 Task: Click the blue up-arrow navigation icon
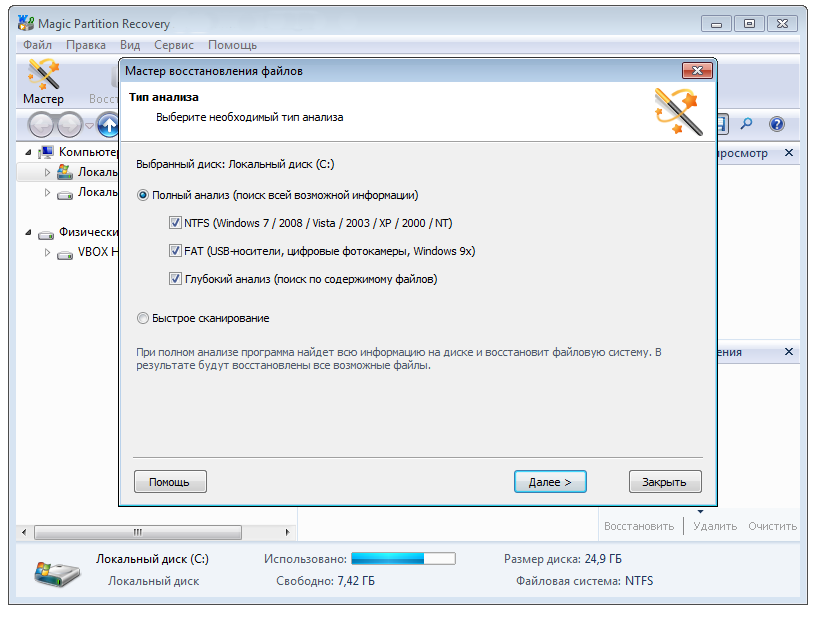coord(108,125)
